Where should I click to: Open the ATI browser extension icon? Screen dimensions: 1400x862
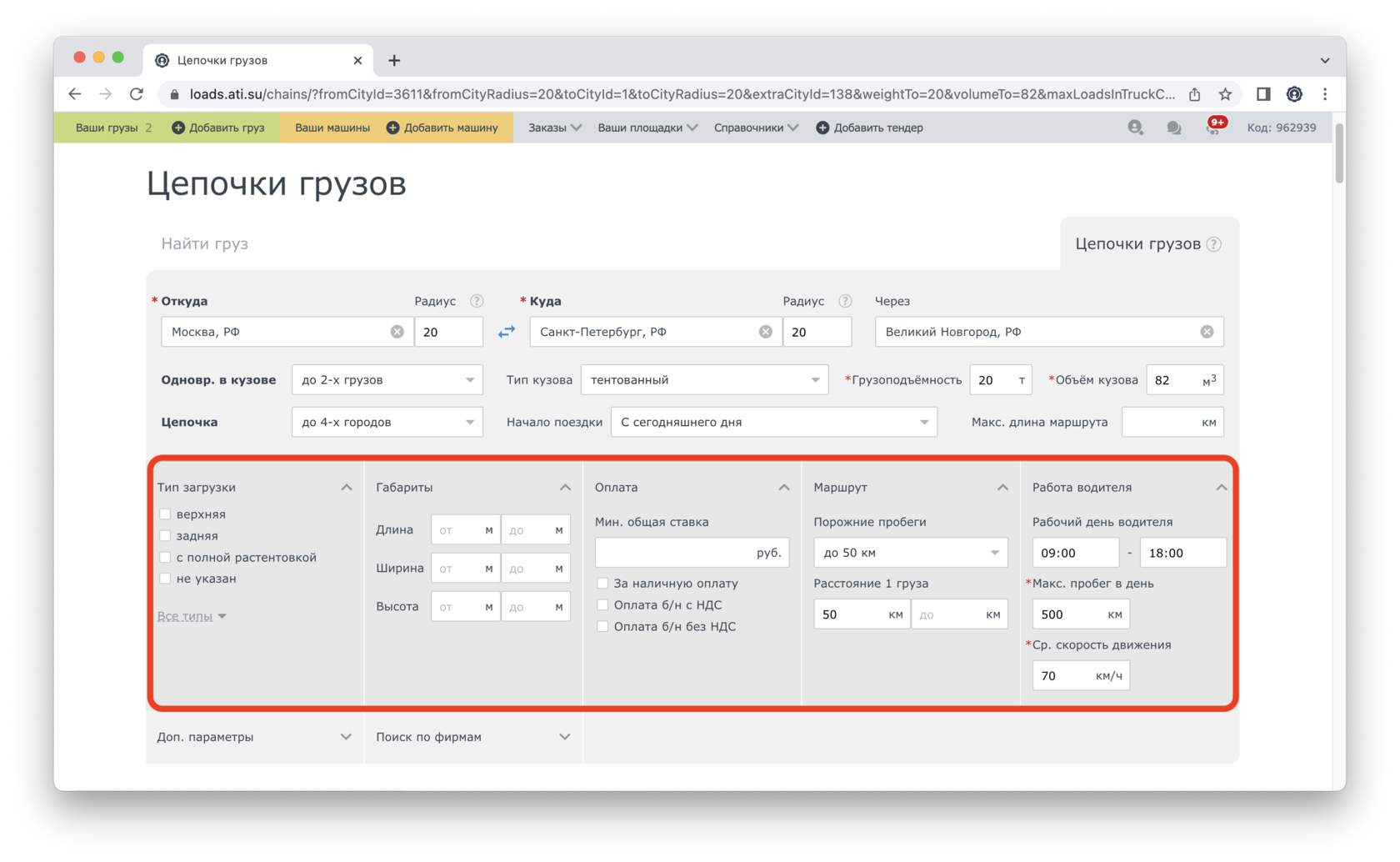click(1294, 94)
